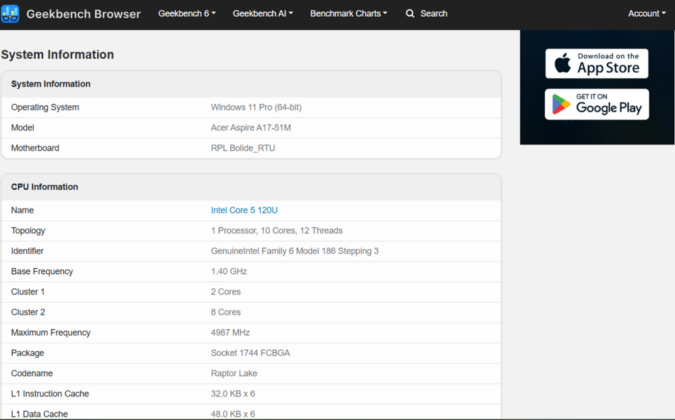675x420 pixels.
Task: Click the Download on the App Store text
Action: (x=608, y=63)
